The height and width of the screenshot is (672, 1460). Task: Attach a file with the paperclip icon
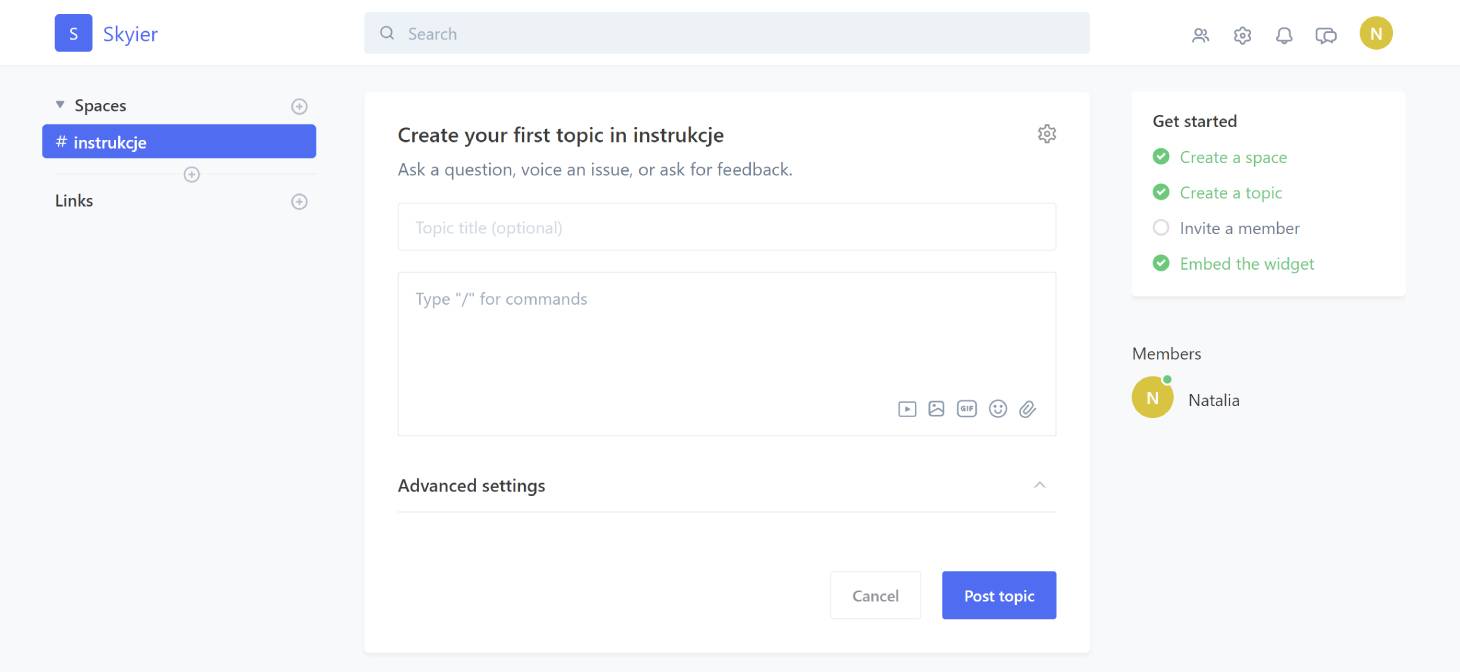pos(1027,408)
